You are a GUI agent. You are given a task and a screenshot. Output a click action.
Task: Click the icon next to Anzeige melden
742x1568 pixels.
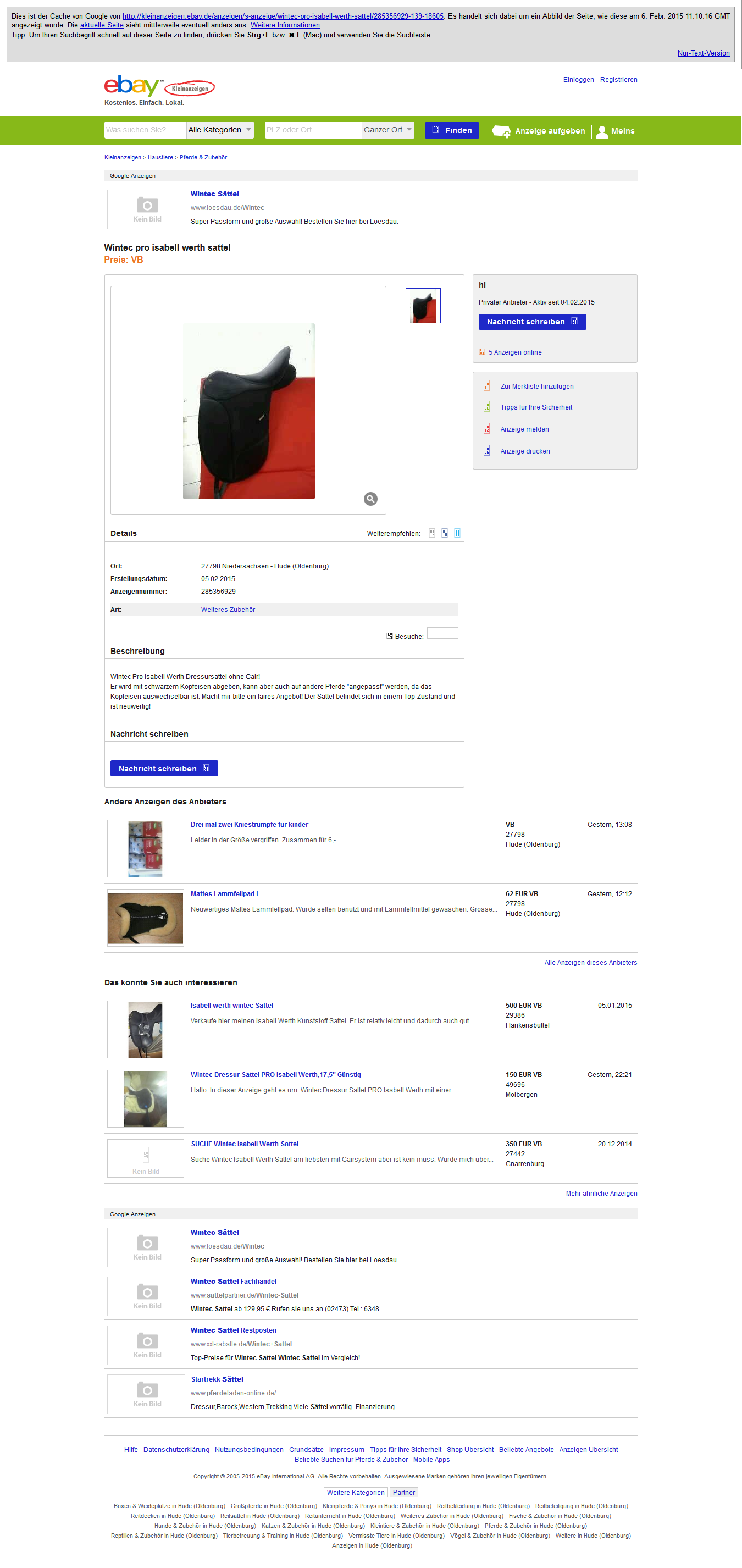(x=486, y=428)
